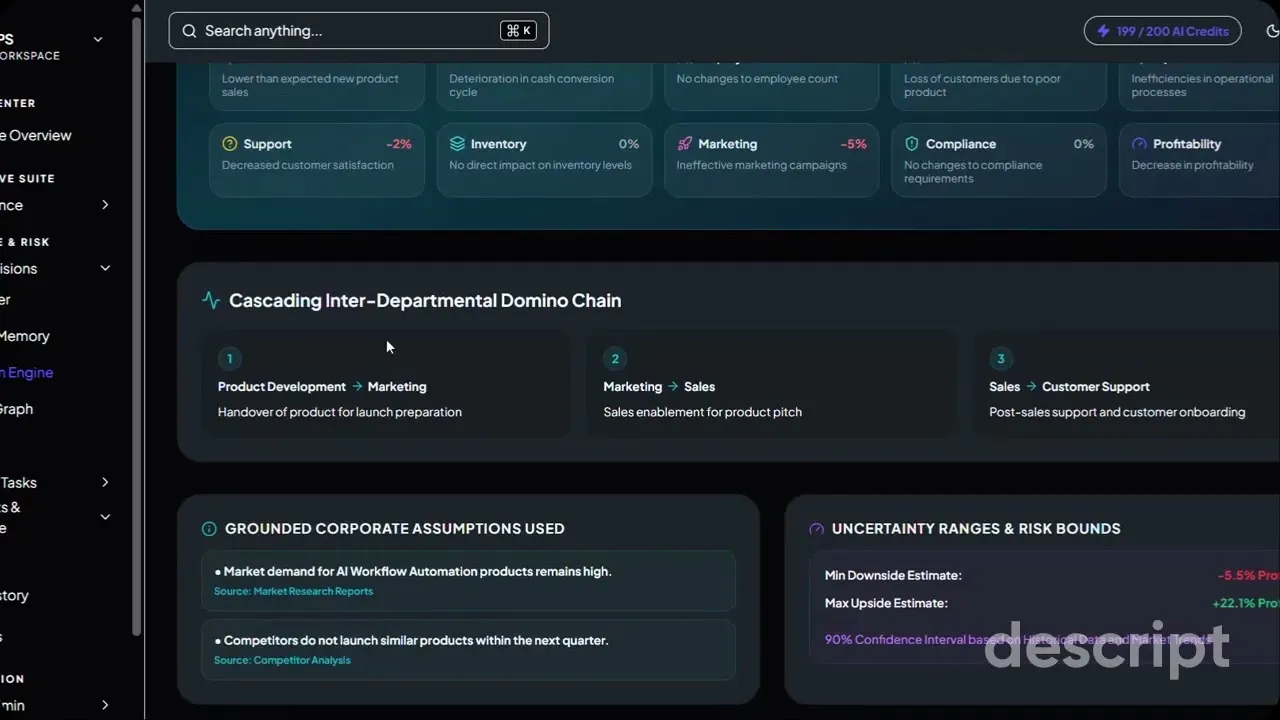Click the Profitability gauge icon

pyautogui.click(x=1139, y=144)
